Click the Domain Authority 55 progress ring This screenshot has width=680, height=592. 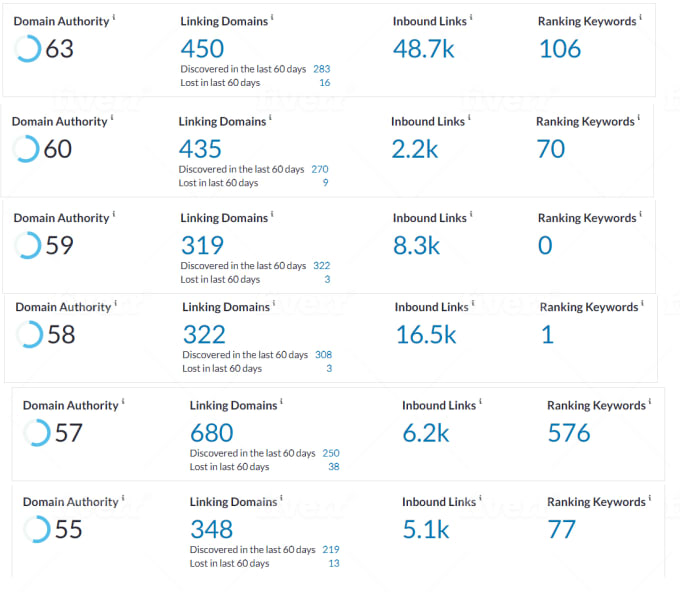pos(37,529)
